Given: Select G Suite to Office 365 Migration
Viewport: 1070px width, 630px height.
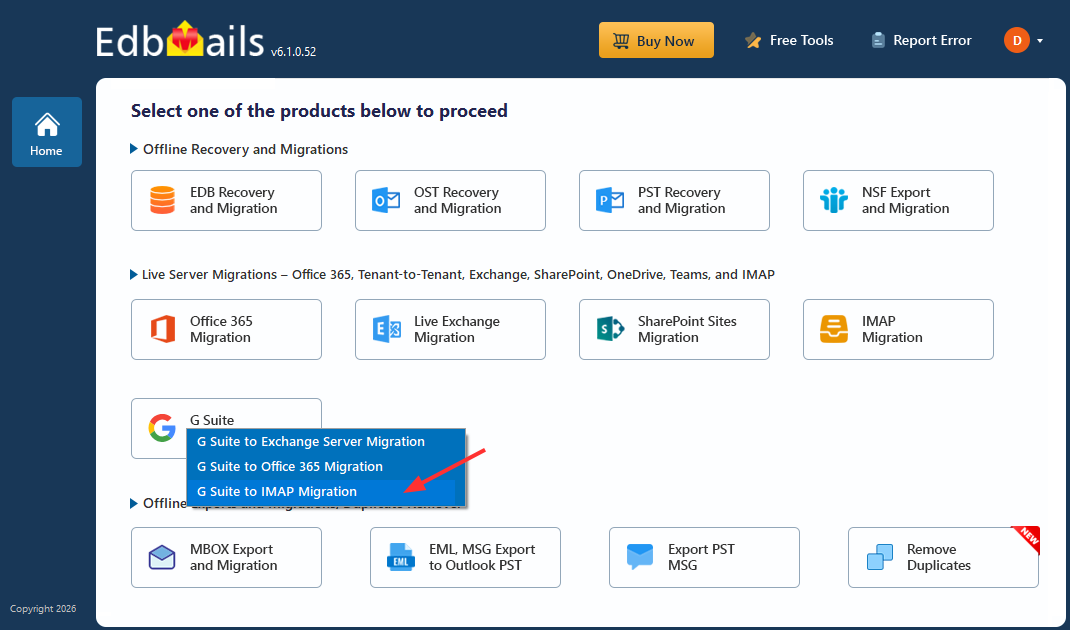Looking at the screenshot, I should 290,466.
